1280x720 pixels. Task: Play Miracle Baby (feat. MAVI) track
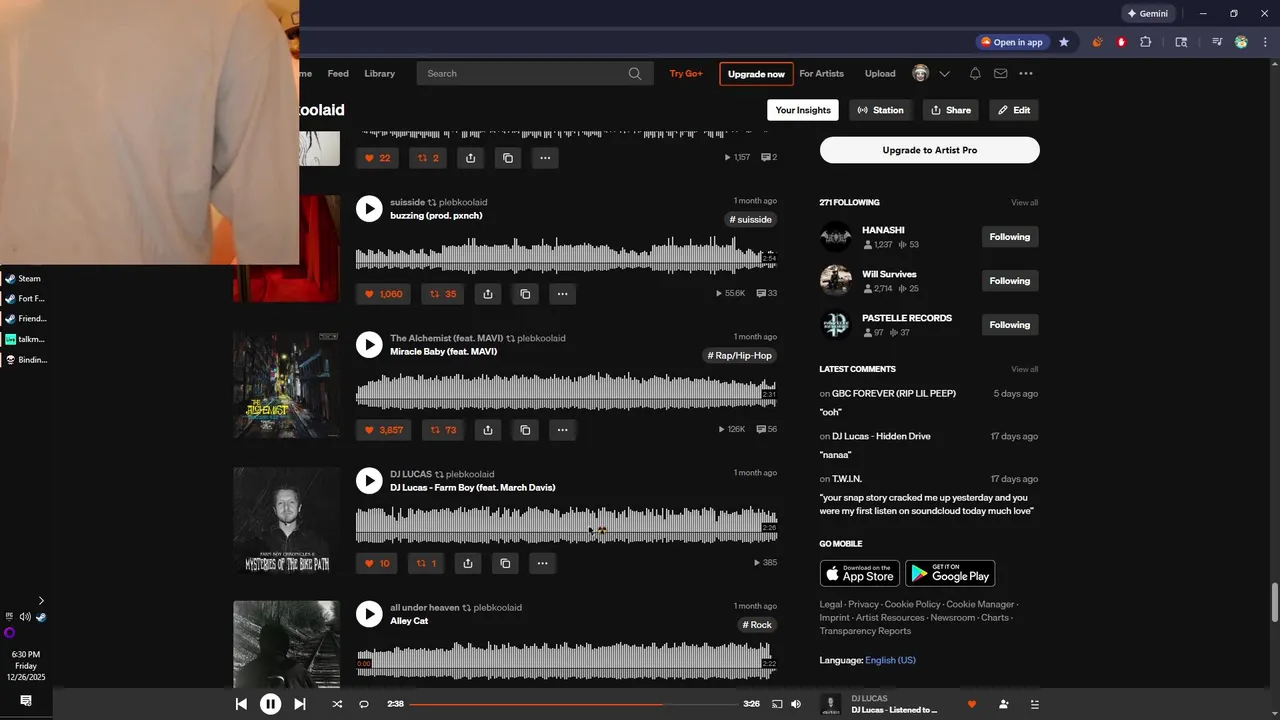[369, 344]
